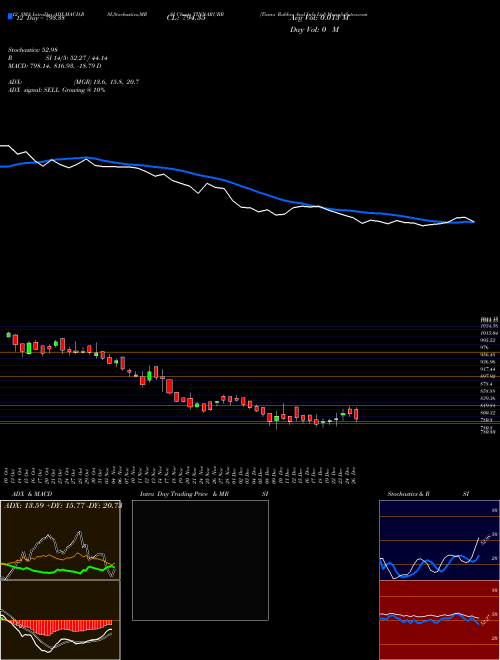
Task: Click the red MACD histogram bars
Action: (63, 627)
